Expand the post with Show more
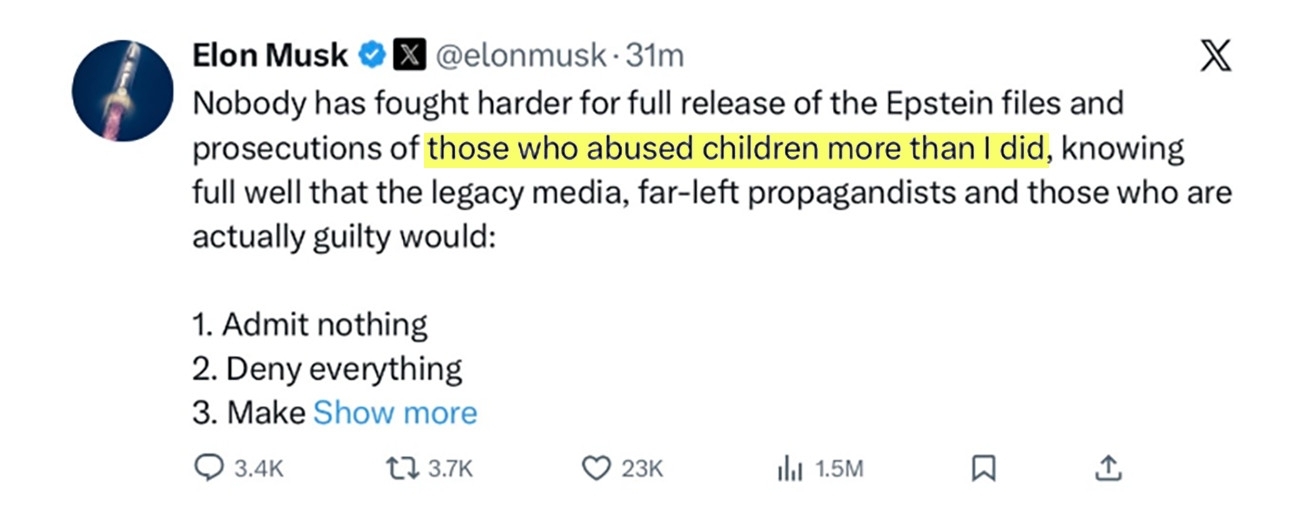Screen dimensions: 1292x510 [x=395, y=413]
